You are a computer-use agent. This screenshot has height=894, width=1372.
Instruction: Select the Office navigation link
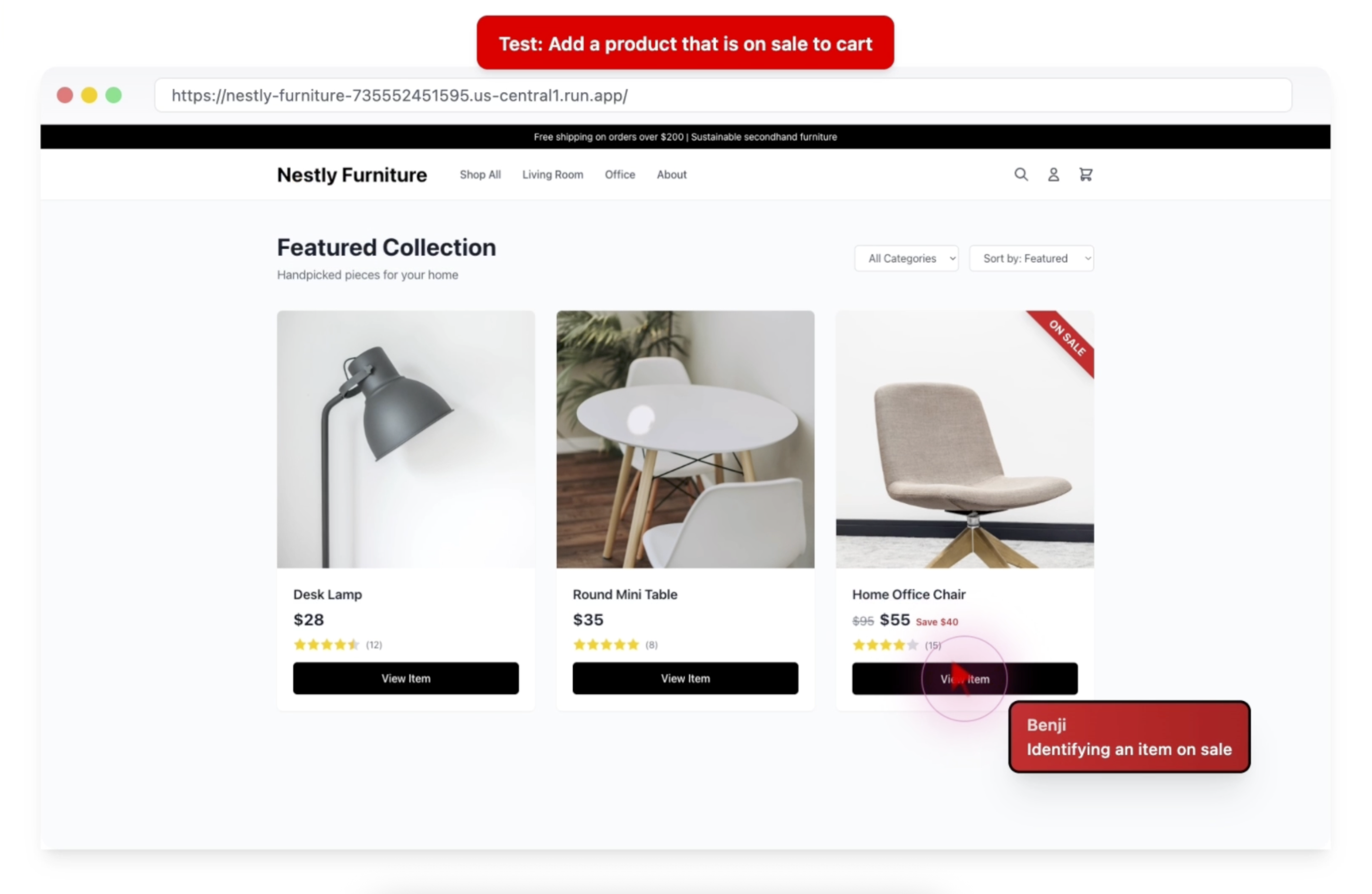620,174
